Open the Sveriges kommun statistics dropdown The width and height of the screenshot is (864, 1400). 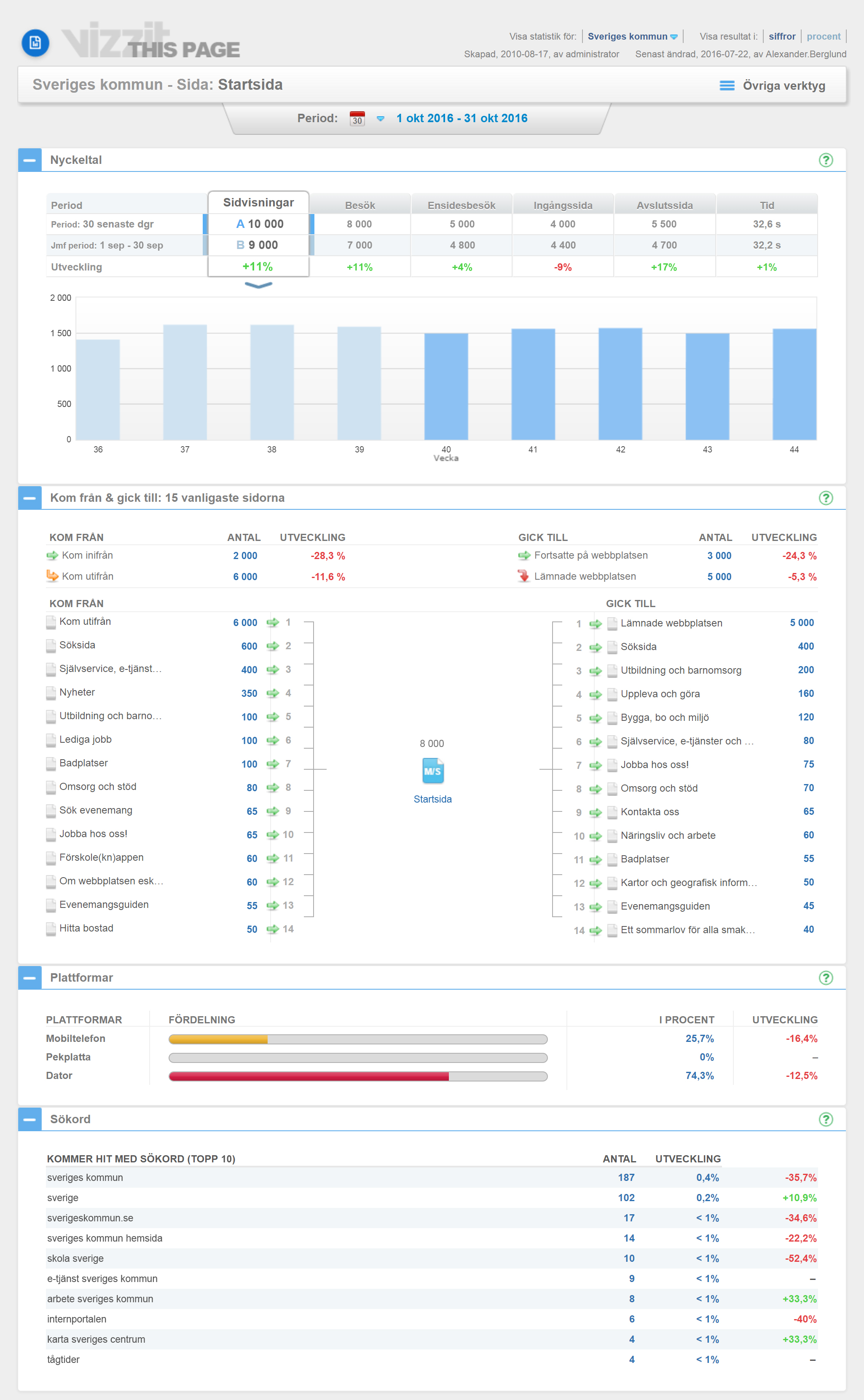click(x=633, y=37)
